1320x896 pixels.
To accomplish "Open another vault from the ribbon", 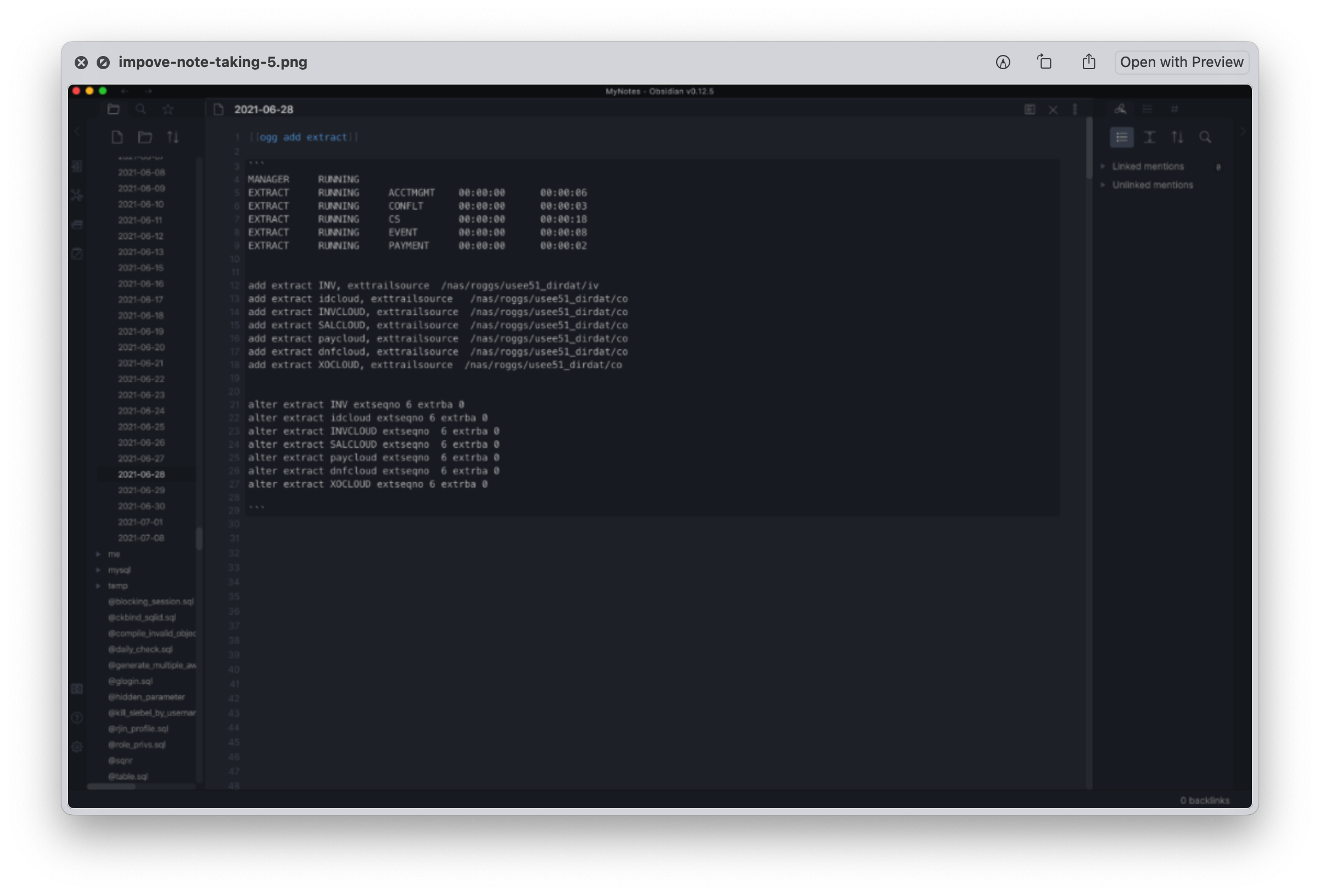I will 77,689.
